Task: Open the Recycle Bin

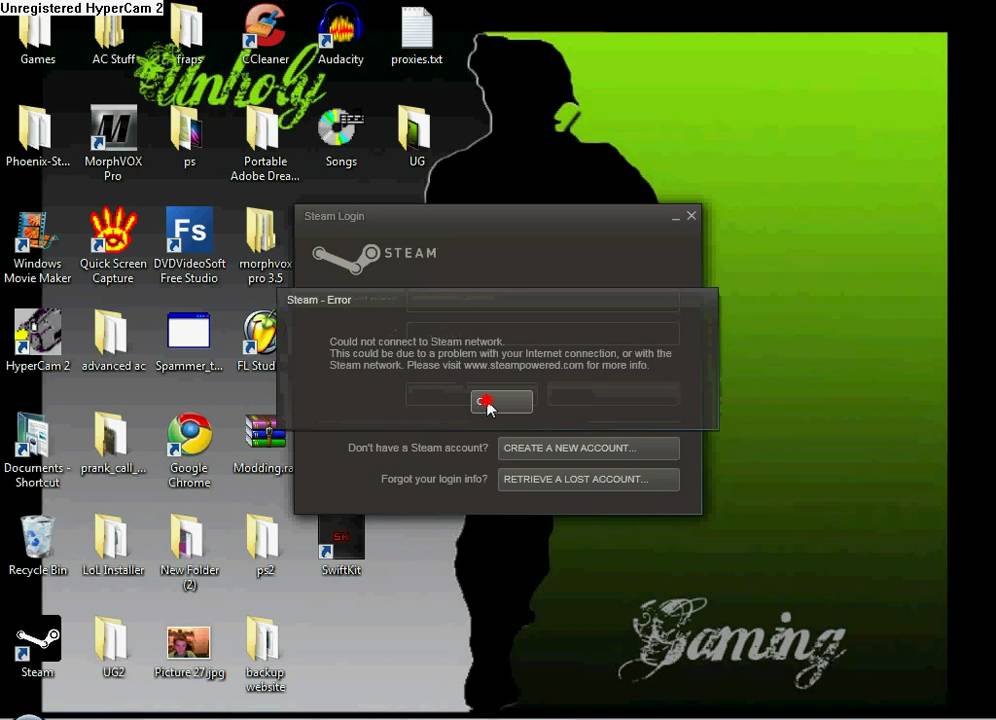Action: pyautogui.click(x=37, y=545)
